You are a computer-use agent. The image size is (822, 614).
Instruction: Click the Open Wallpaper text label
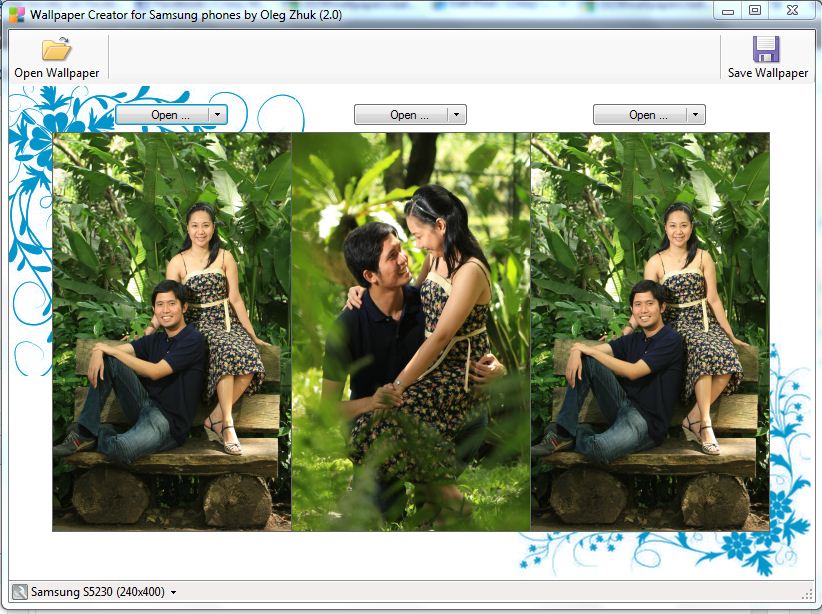pos(57,73)
